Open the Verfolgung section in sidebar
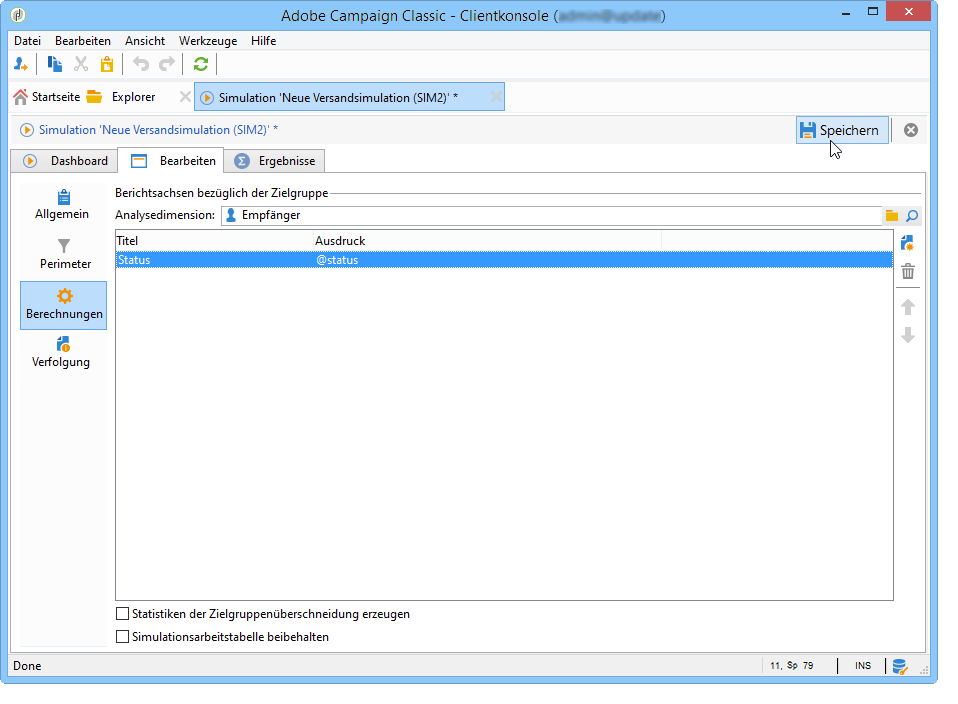958x704 pixels. pyautogui.click(x=61, y=352)
